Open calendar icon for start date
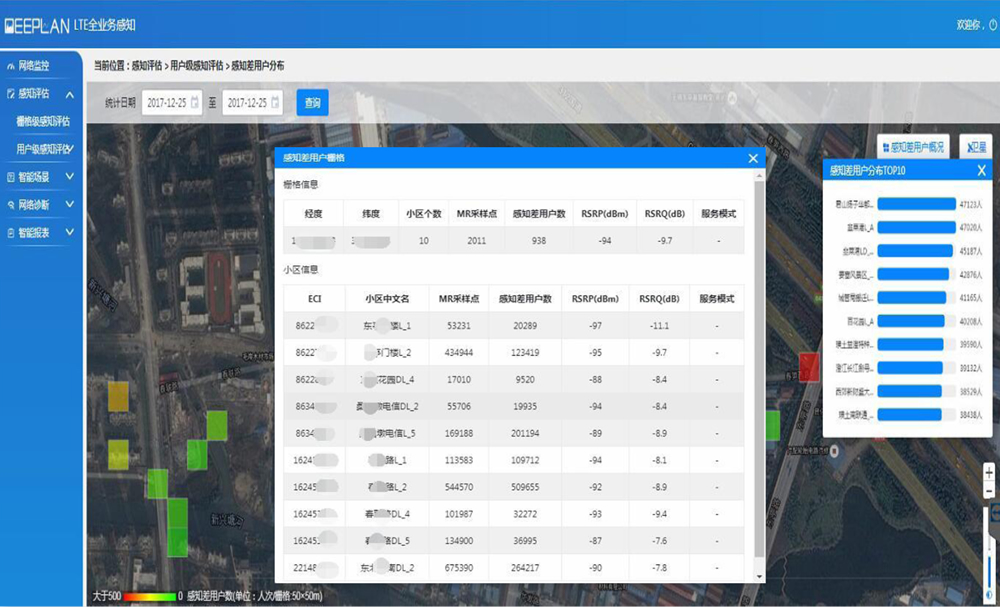Viewport: 1000px width, 607px height. point(195,102)
